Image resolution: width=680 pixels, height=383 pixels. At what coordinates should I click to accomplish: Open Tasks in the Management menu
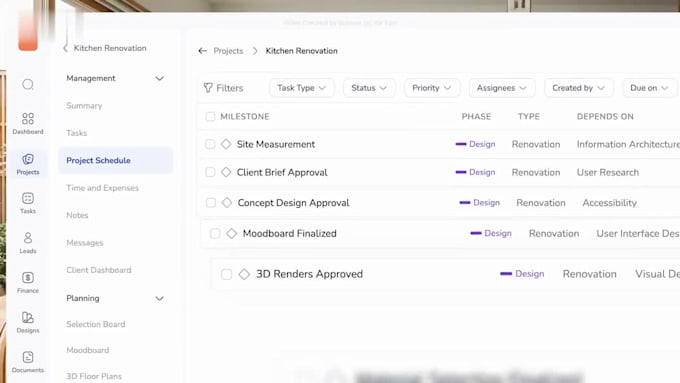[77, 133]
